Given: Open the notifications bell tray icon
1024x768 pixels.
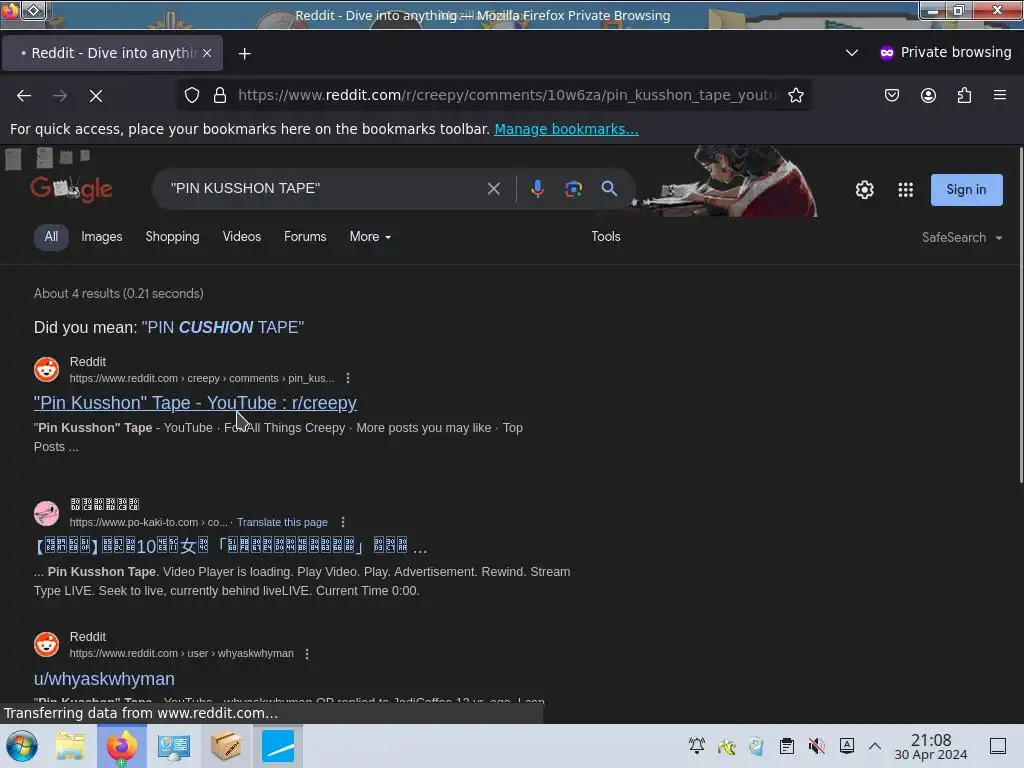Looking at the screenshot, I should tap(697, 746).
